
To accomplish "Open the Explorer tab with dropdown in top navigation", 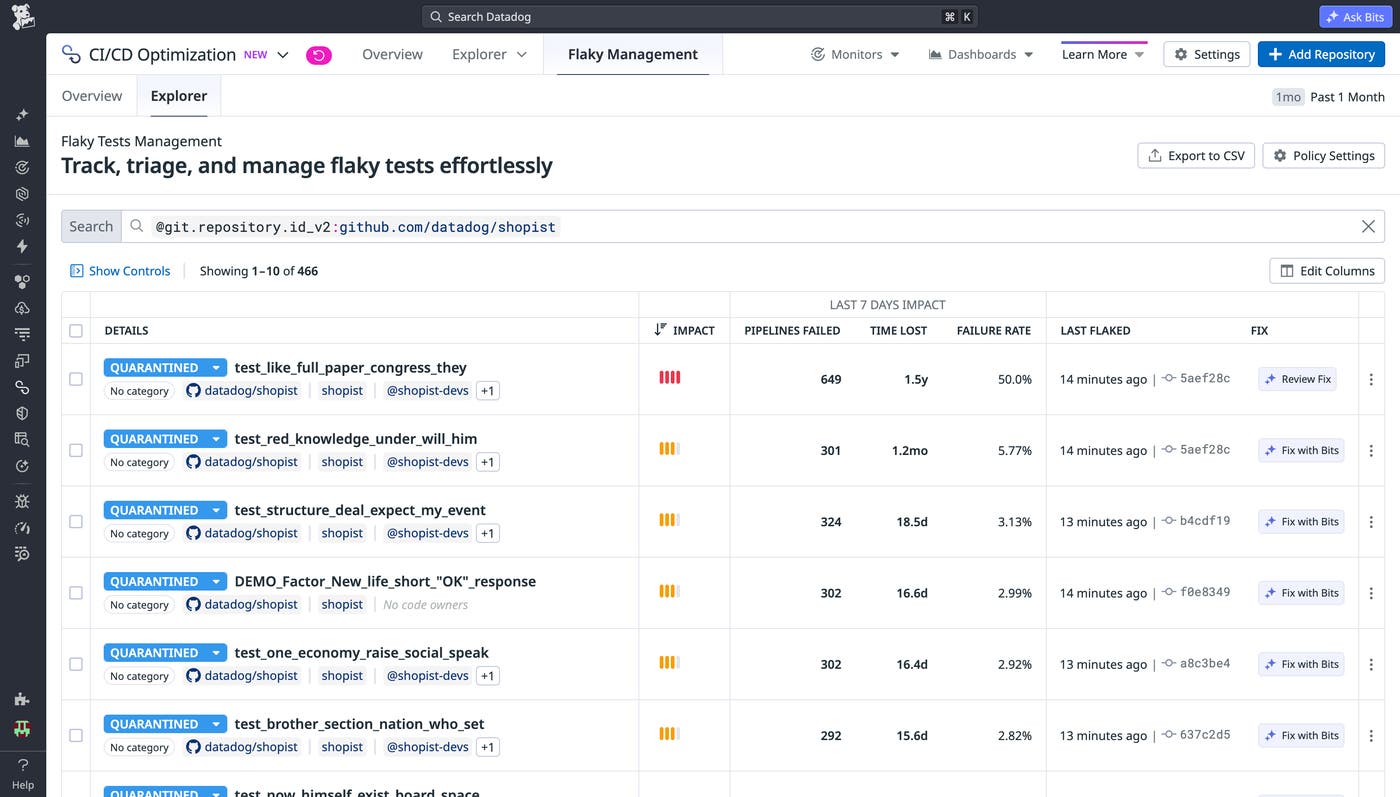I will [489, 55].
